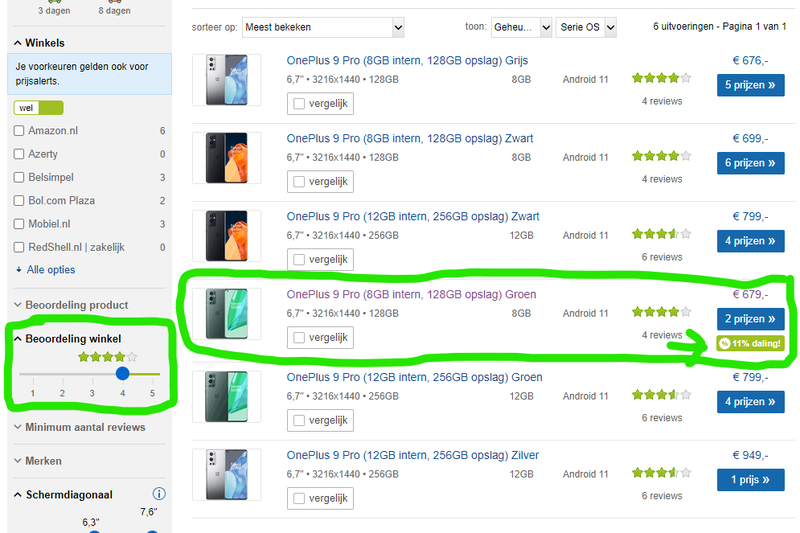Tick vergelijk for the 12GB 256GB Zilver phone
800x533 pixels.
[299, 498]
